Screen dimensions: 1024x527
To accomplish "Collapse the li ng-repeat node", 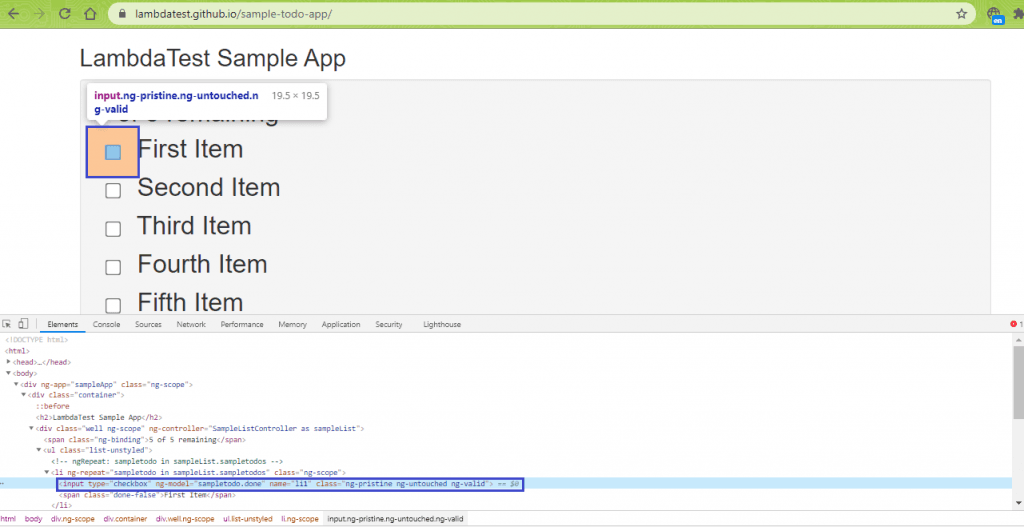I will 47,472.
